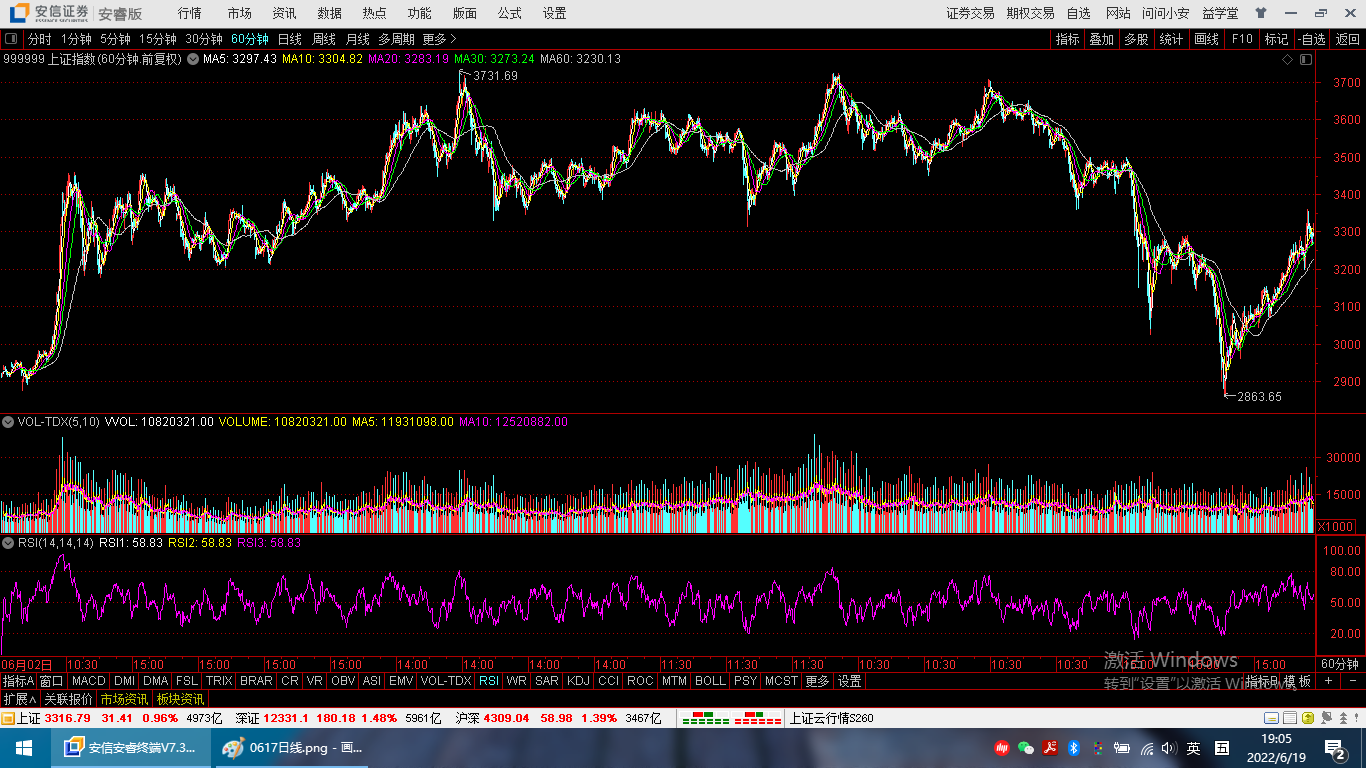
Task: Expand the 更多 period options
Action: coord(439,39)
